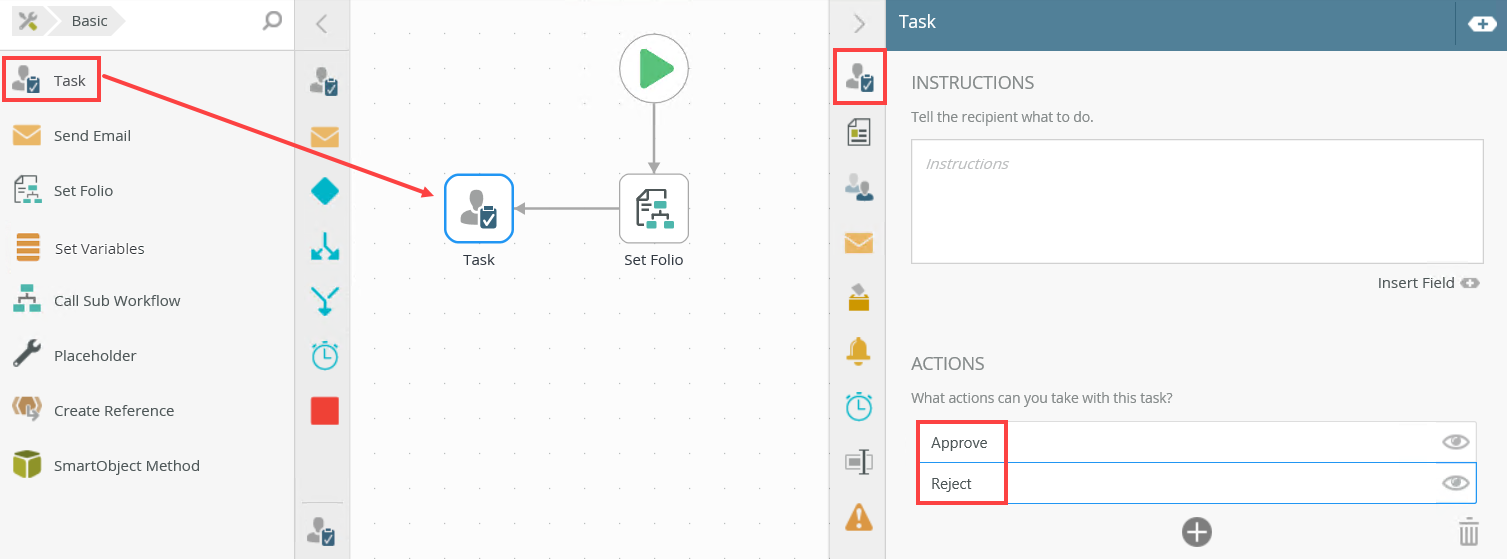Open toolbox search magnifier

click(x=272, y=21)
